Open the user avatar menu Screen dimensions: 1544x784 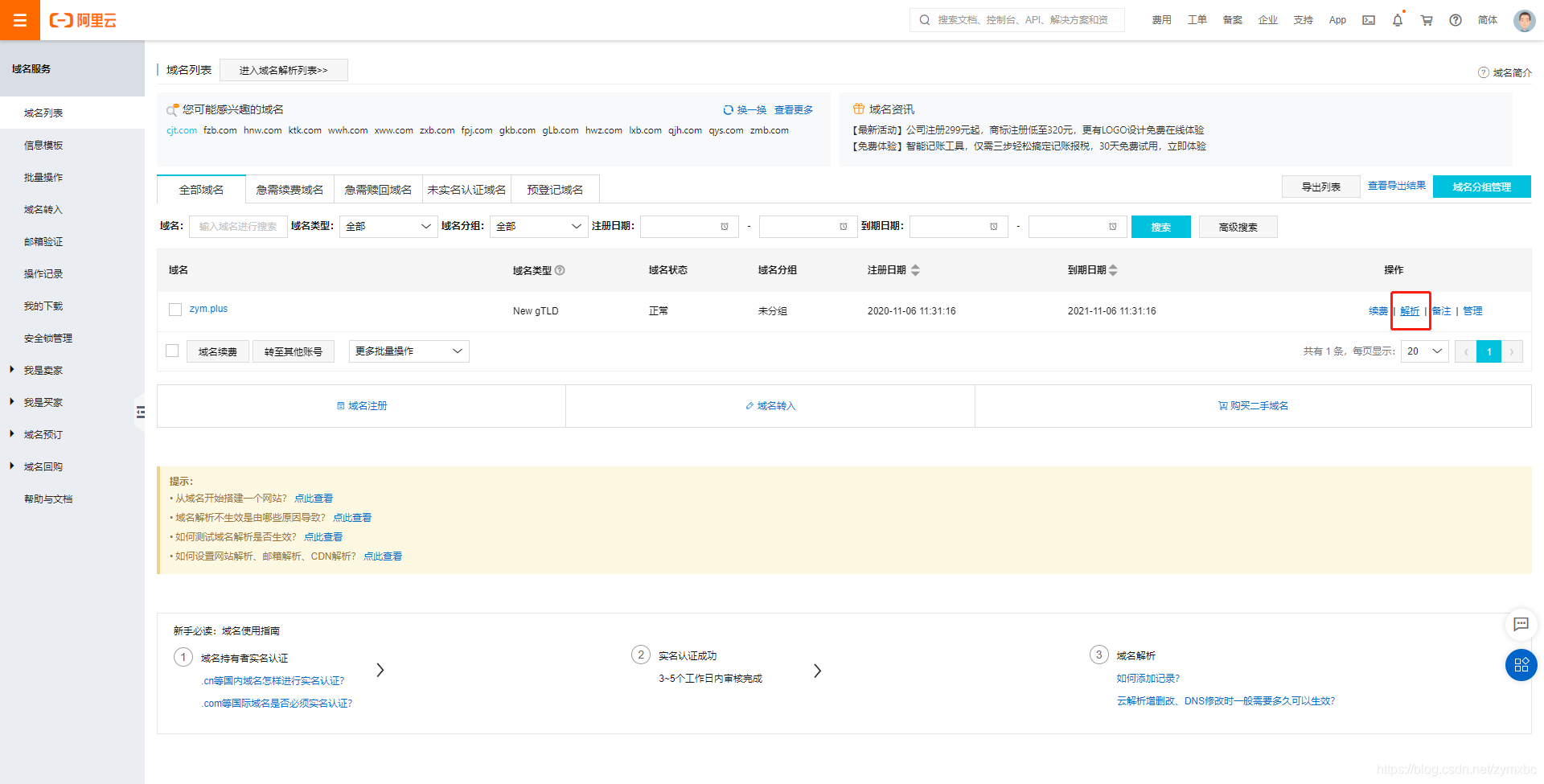coord(1524,20)
